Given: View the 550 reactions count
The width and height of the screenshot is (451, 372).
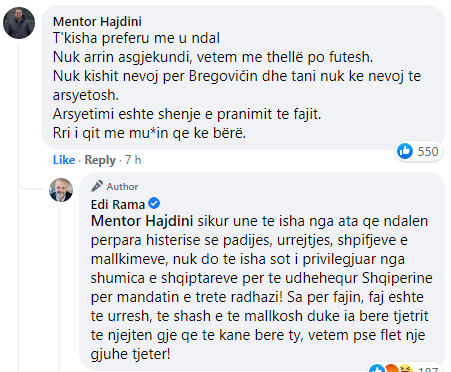Looking at the screenshot, I should point(428,152).
